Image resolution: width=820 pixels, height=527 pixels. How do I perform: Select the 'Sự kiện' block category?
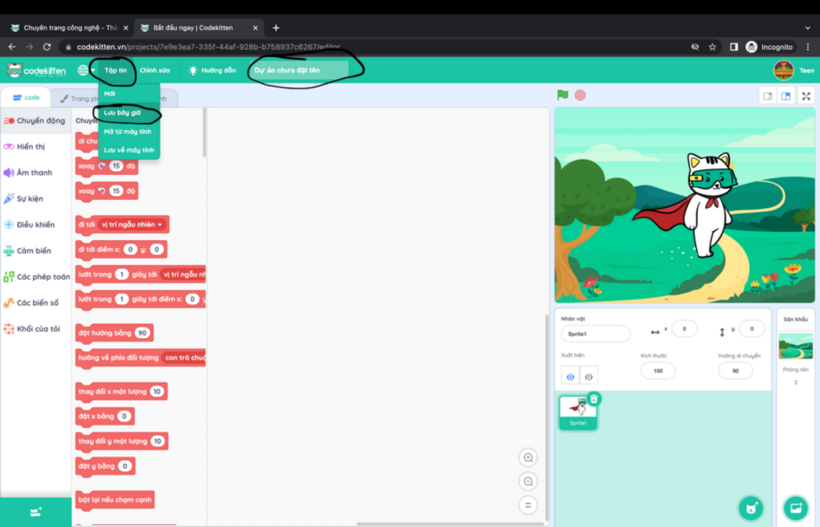coord(30,199)
